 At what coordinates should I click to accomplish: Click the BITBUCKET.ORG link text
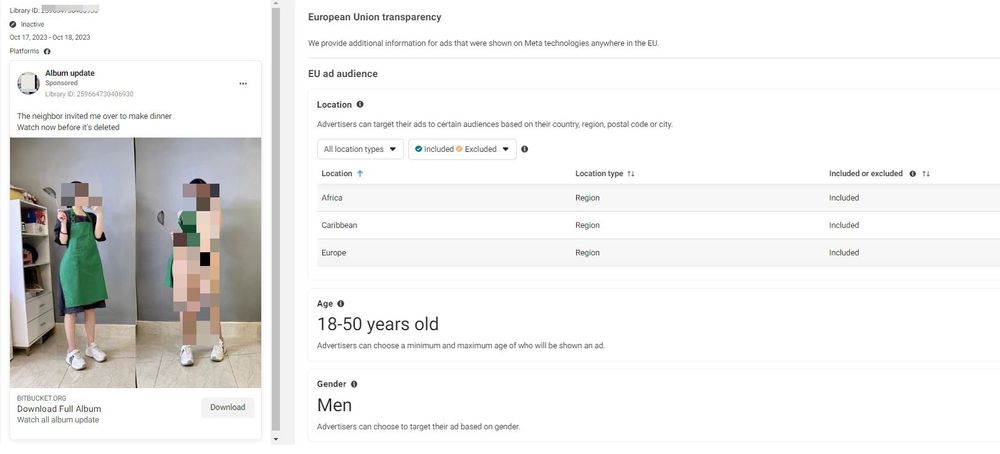pyautogui.click(x=42, y=398)
